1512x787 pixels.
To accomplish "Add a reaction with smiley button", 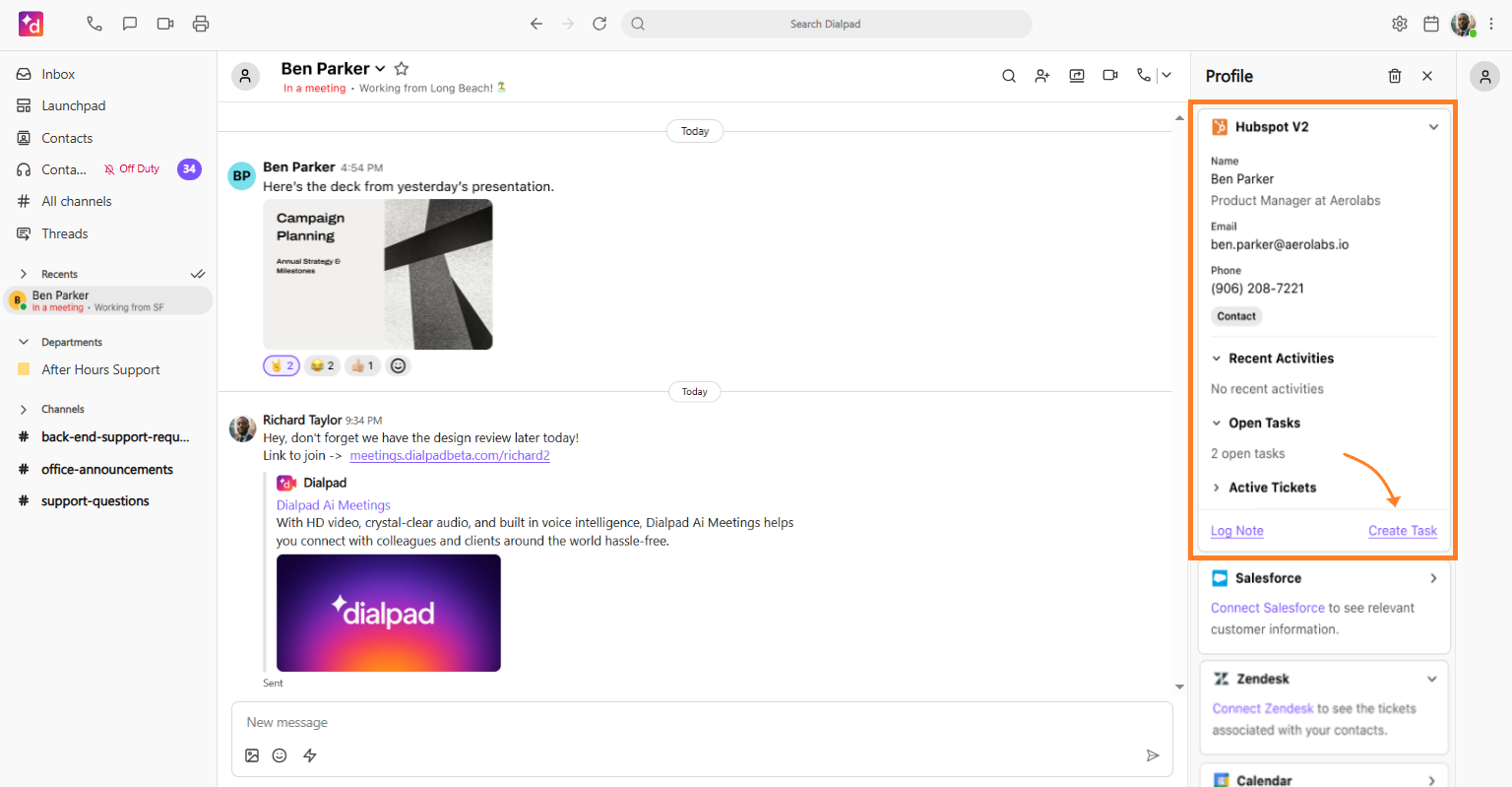I will pyautogui.click(x=398, y=365).
